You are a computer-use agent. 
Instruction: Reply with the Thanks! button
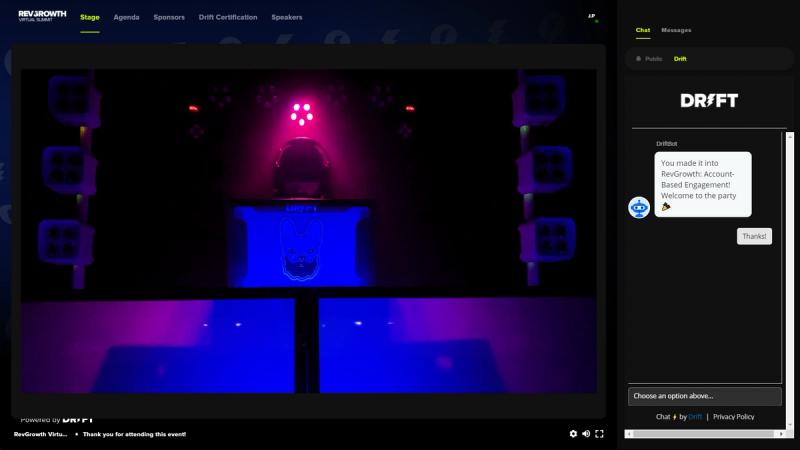coord(754,236)
